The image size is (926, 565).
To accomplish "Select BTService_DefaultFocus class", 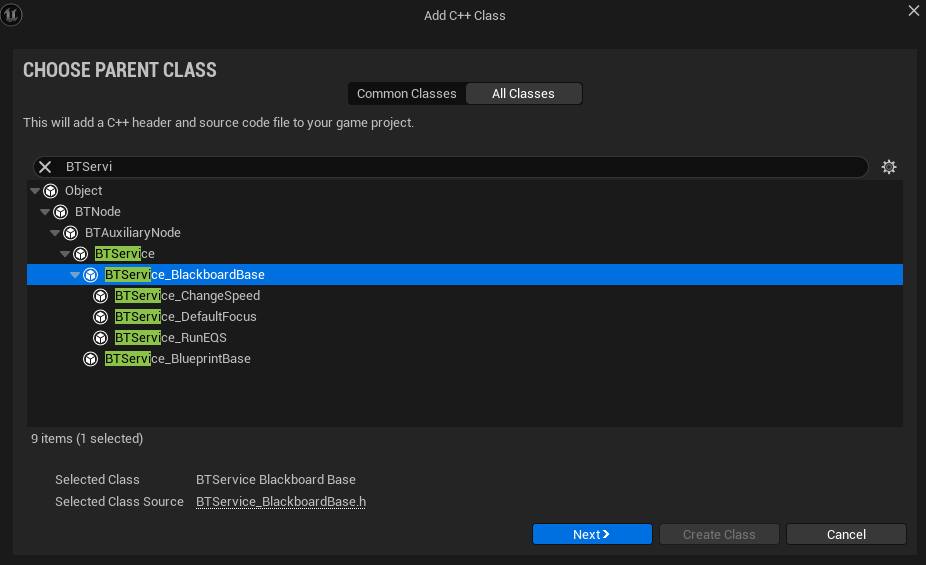I will tap(465, 317).
